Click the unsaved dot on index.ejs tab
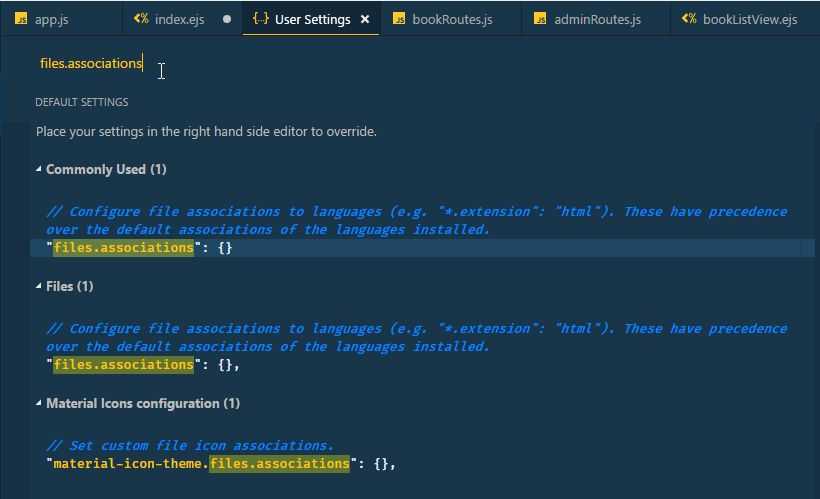Image resolution: width=820 pixels, height=499 pixels. 227,19
